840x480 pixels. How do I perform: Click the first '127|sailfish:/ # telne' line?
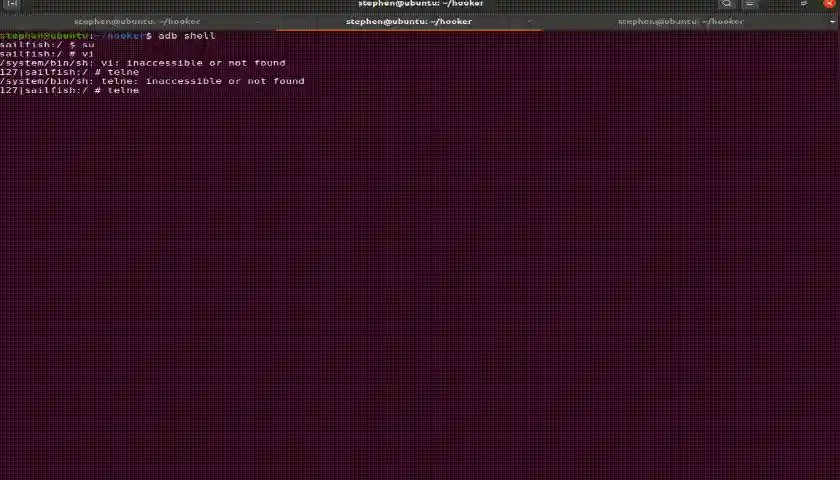[x=70, y=72]
